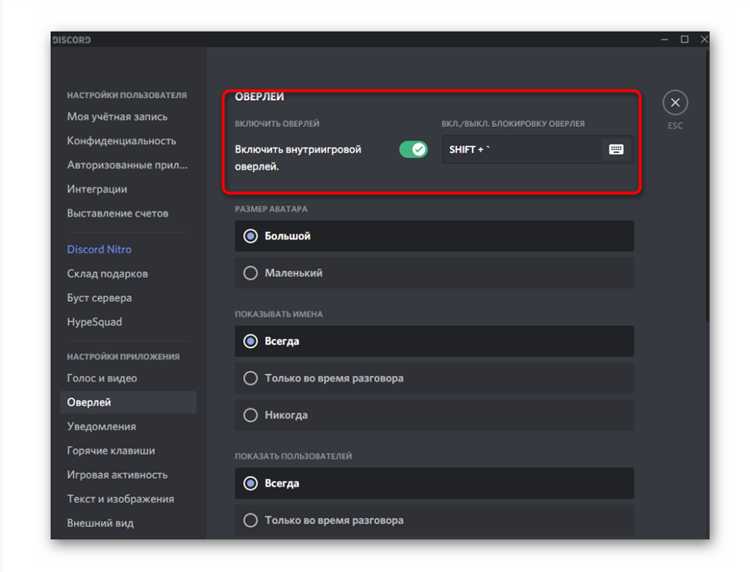Image resolution: width=750 pixels, height=572 pixels.
Task: Open Склад подарков section
Action: [107, 274]
